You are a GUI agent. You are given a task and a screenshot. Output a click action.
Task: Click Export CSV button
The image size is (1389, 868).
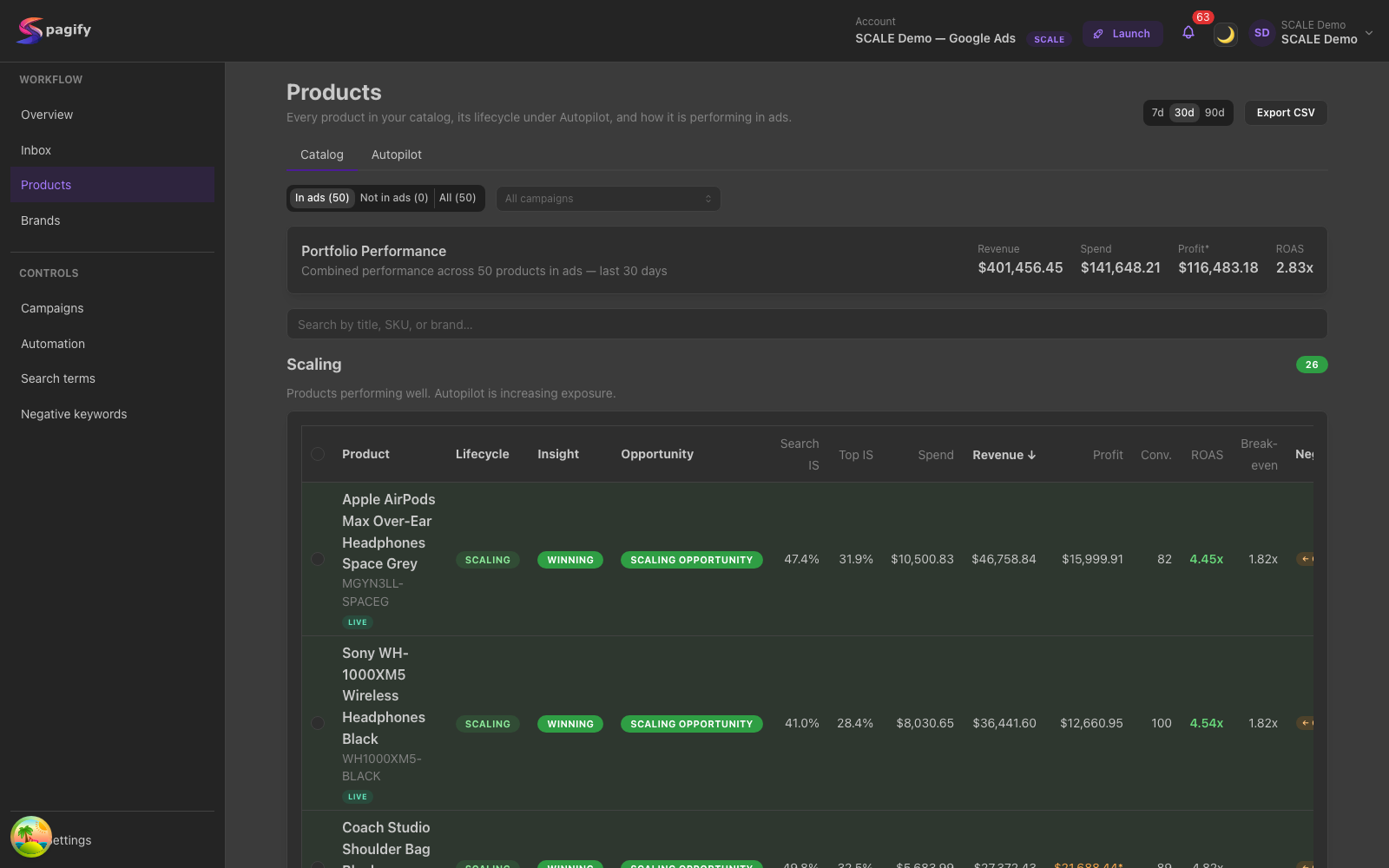[x=1286, y=113]
